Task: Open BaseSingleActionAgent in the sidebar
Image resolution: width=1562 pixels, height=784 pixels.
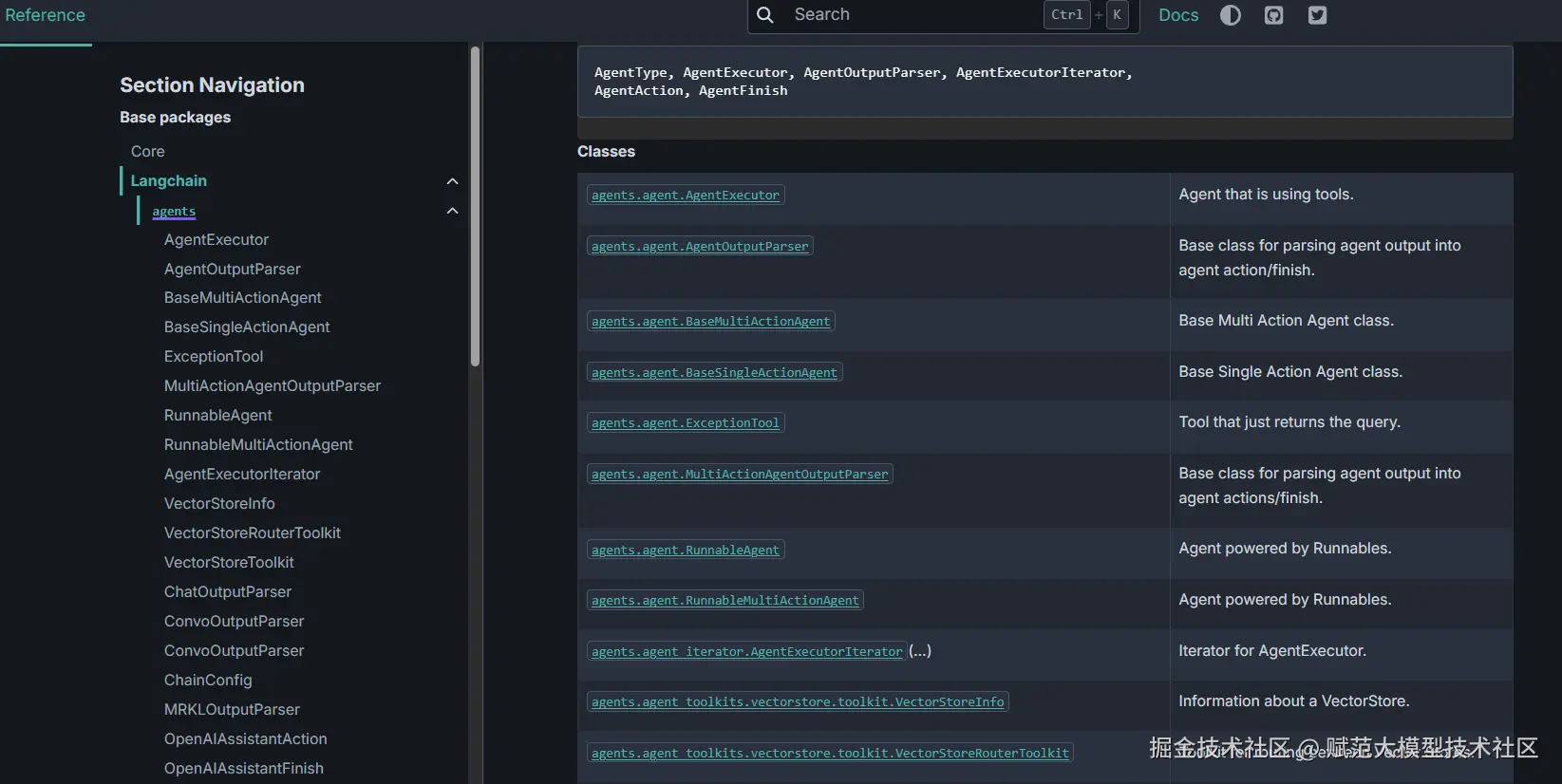Action: [247, 327]
